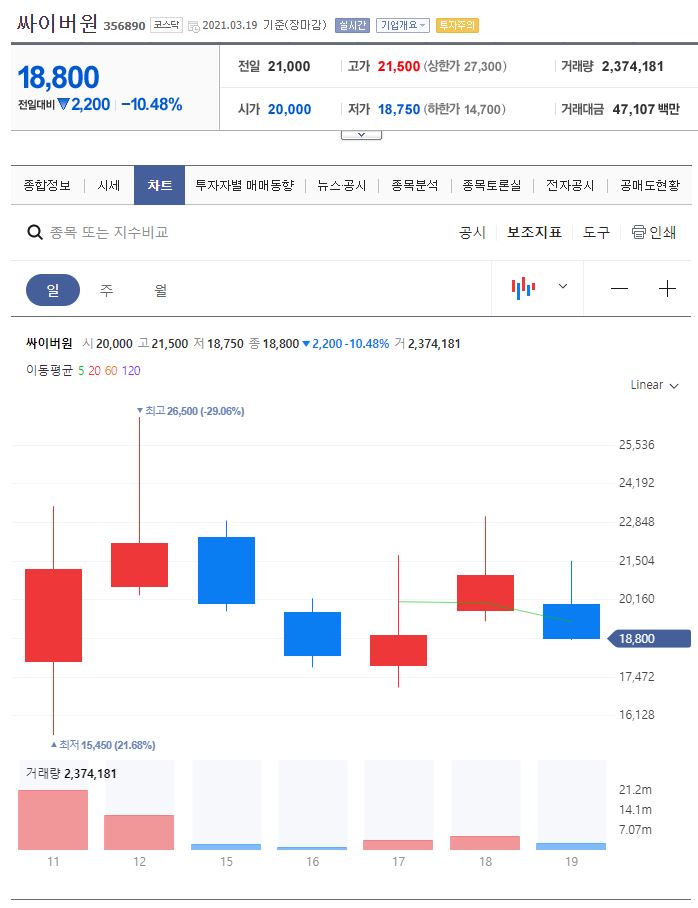
Task: Click the 인쇄 print button
Action: [x=654, y=232]
